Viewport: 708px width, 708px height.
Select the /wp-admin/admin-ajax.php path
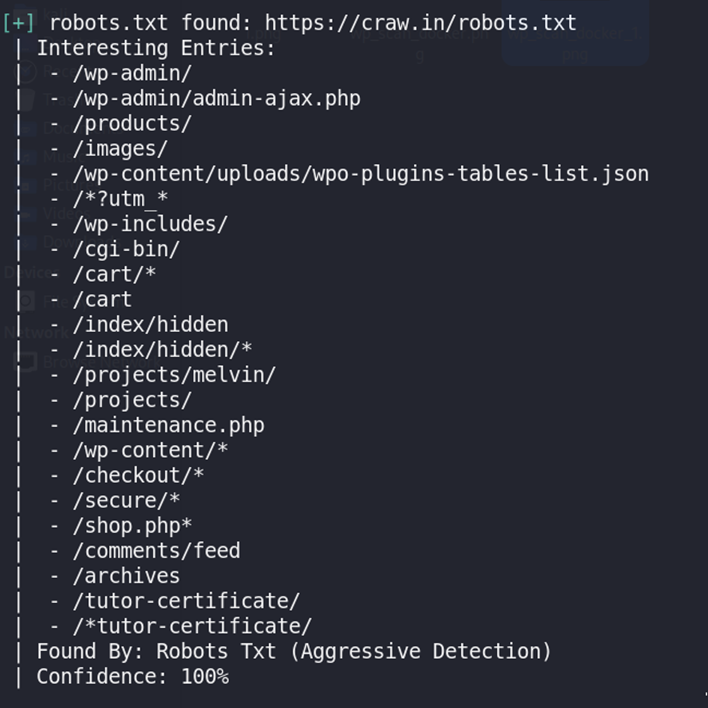[216, 98]
